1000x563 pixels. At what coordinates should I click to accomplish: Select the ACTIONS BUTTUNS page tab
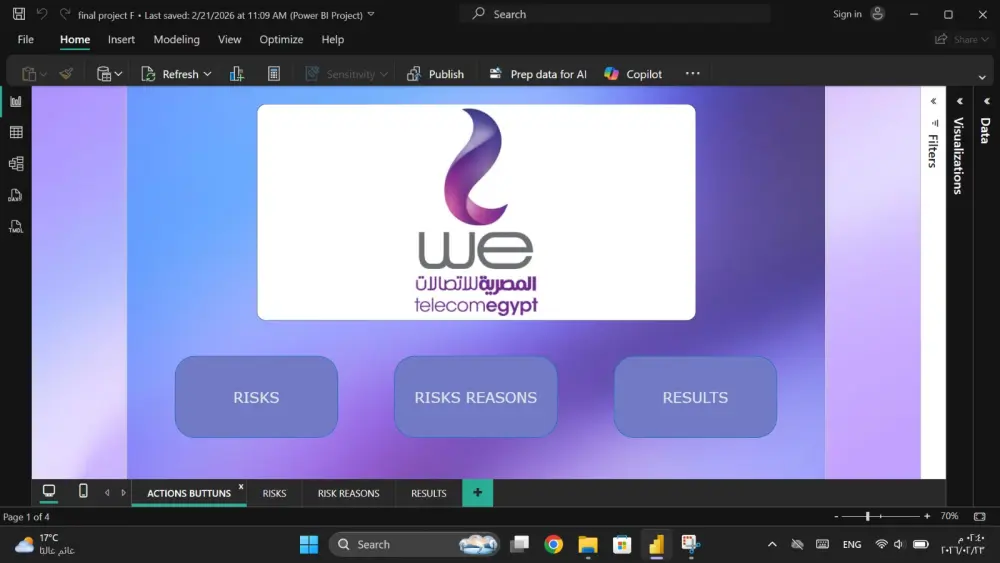pyautogui.click(x=189, y=494)
